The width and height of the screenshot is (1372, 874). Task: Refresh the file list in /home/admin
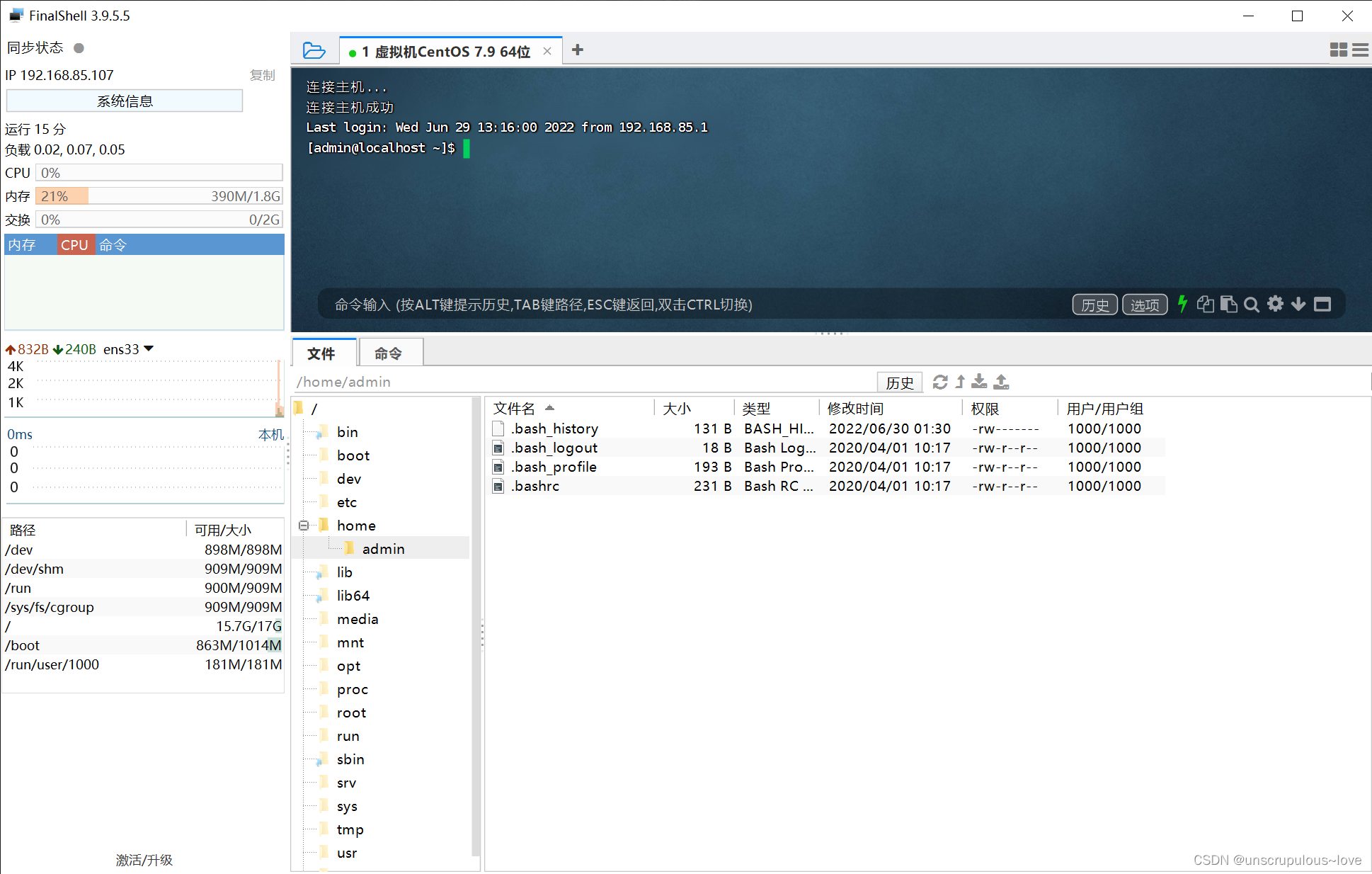[940, 382]
